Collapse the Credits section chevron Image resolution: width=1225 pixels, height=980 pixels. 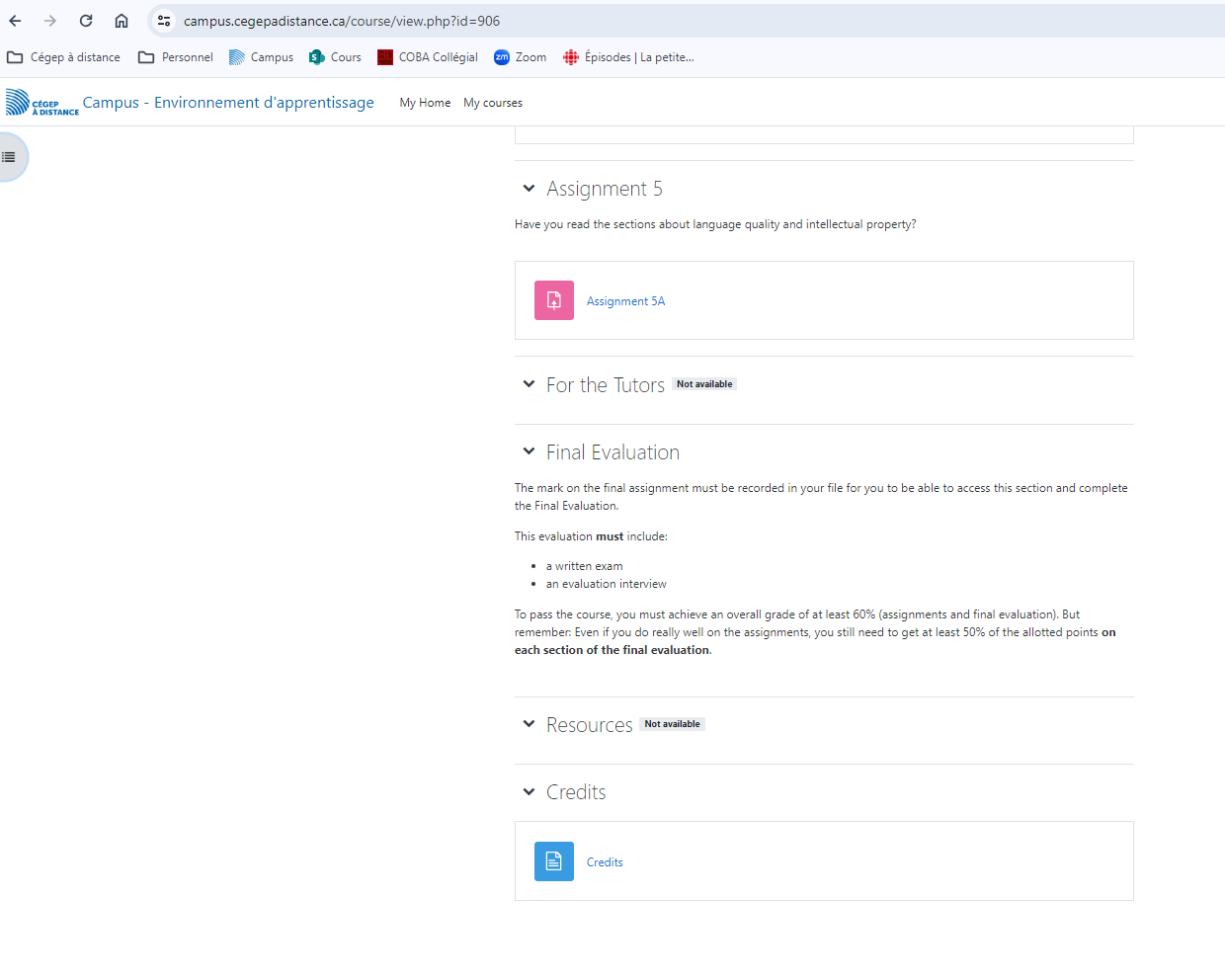pyautogui.click(x=529, y=791)
